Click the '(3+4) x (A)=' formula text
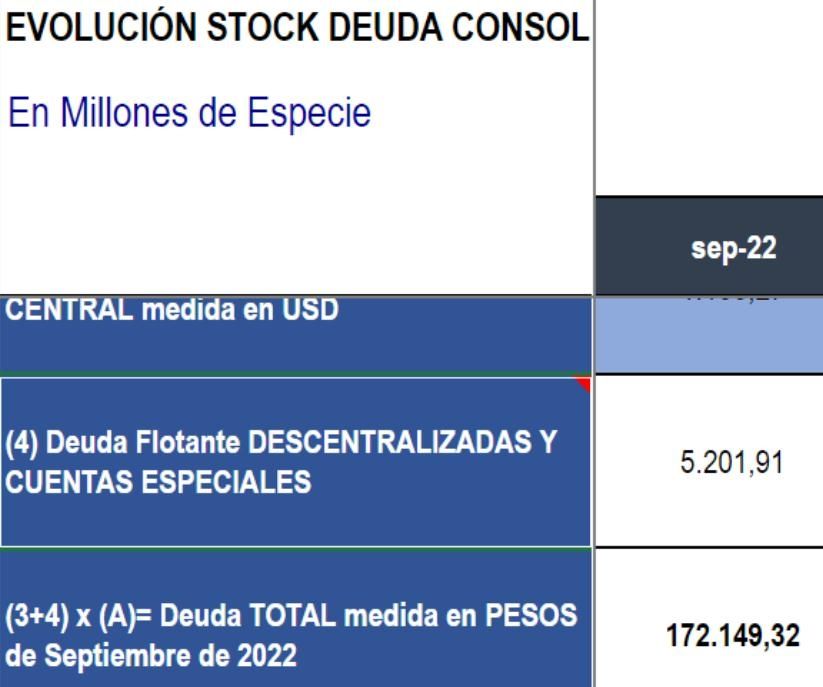The width and height of the screenshot is (823, 687). point(73,617)
